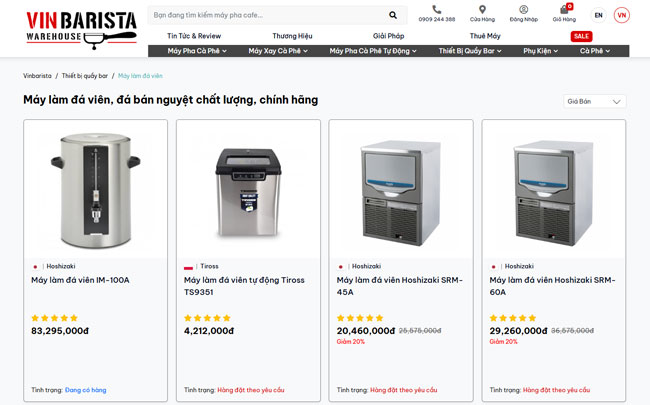Switch language to VN

click(621, 16)
